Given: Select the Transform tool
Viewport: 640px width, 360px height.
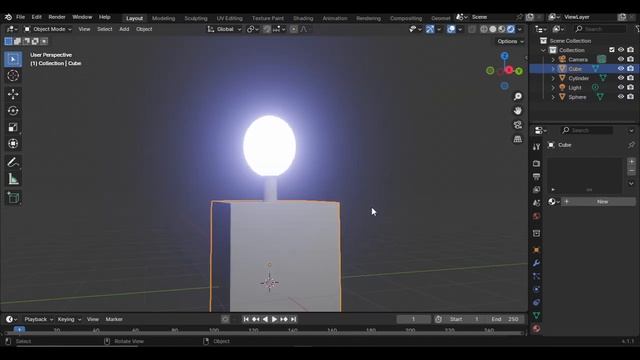Looking at the screenshot, I should [x=13, y=143].
